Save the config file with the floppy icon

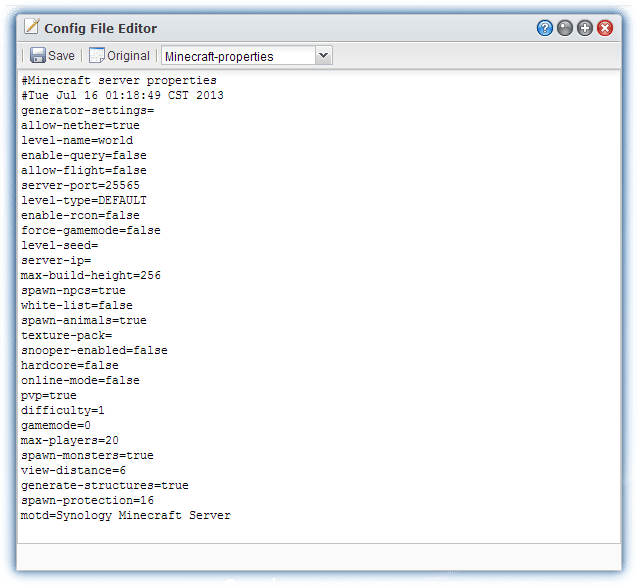coord(38,55)
